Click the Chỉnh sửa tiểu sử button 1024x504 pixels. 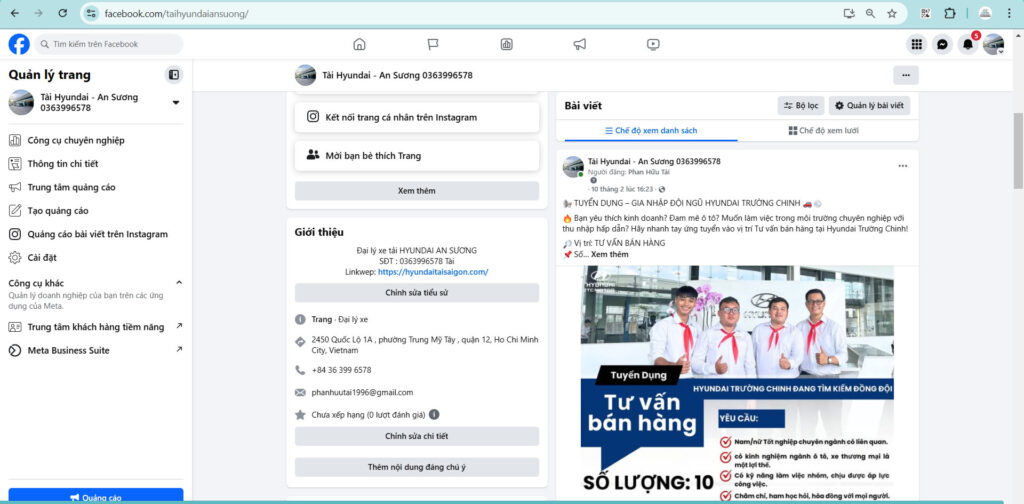pyautogui.click(x=416, y=293)
